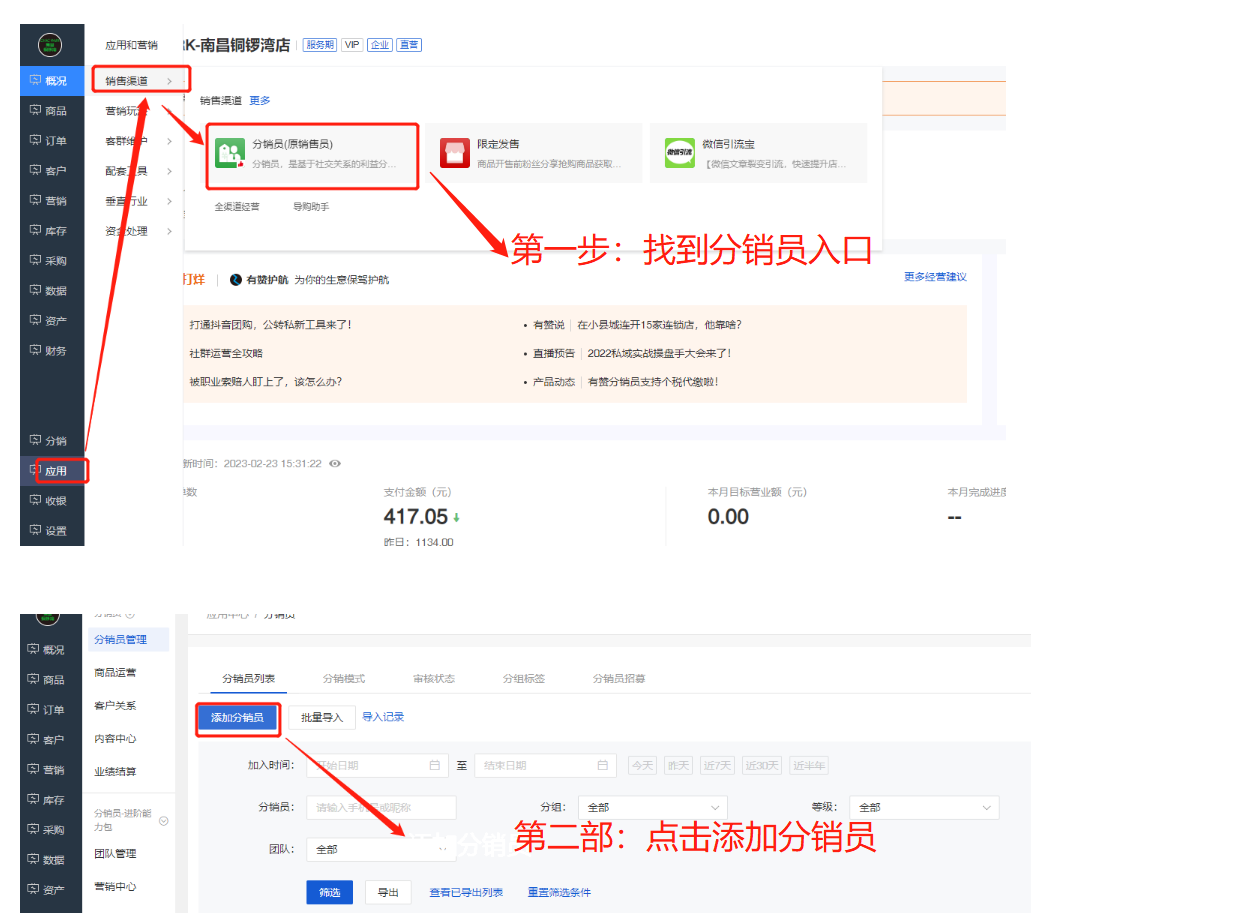Click the blue 筛选 button
The width and height of the screenshot is (1257, 913).
[329, 892]
